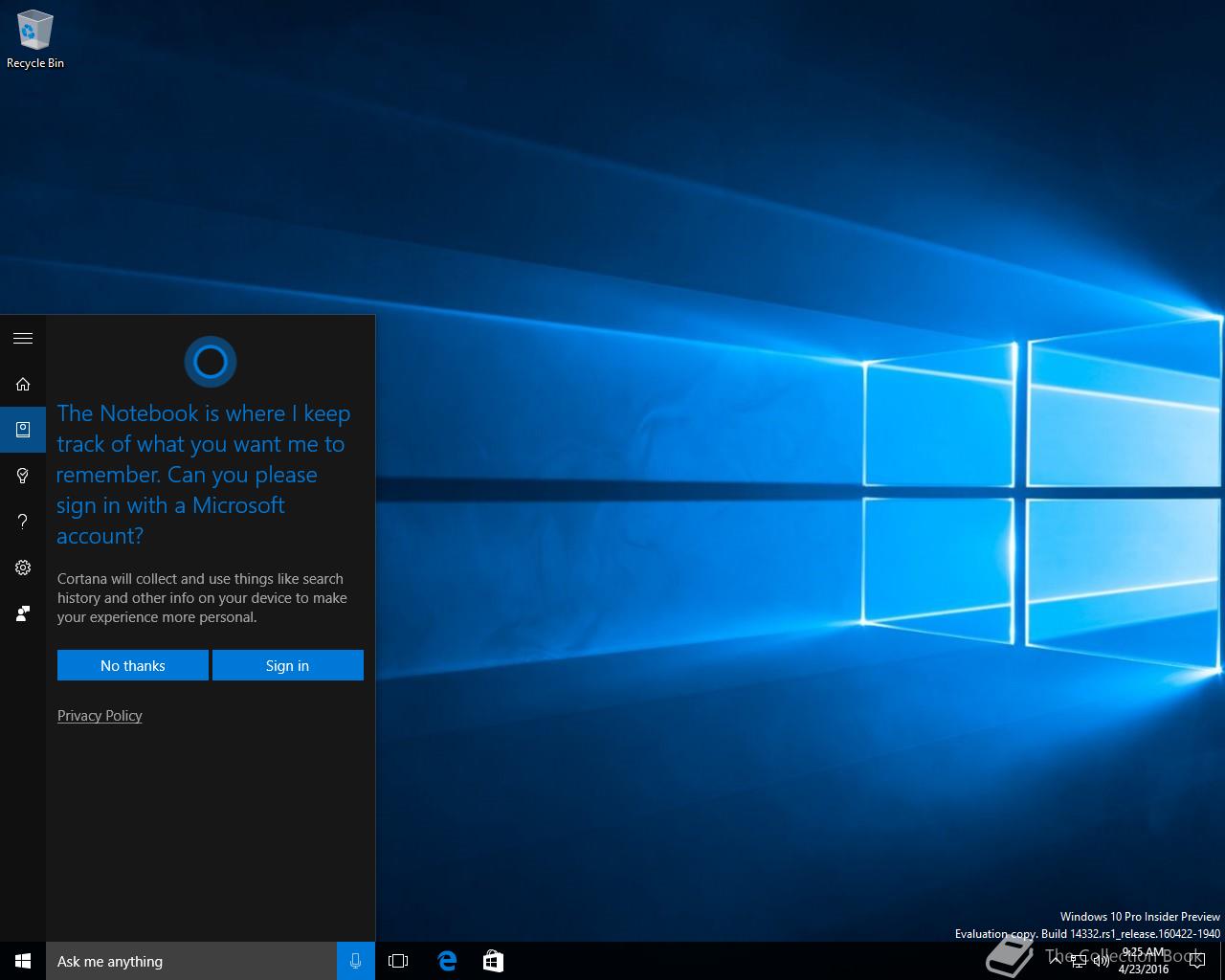
Task: Expand the Cortana hamburger menu
Action: [x=23, y=338]
